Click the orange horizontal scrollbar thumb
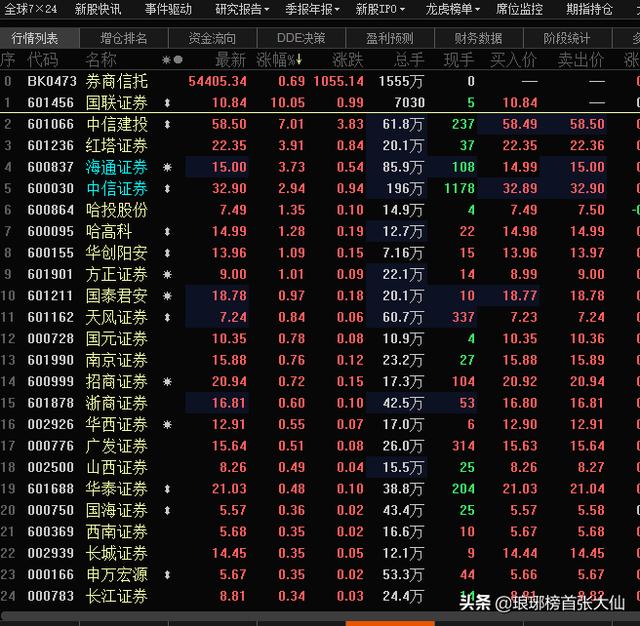Image resolution: width=640 pixels, height=626 pixels. [x=390, y=623]
